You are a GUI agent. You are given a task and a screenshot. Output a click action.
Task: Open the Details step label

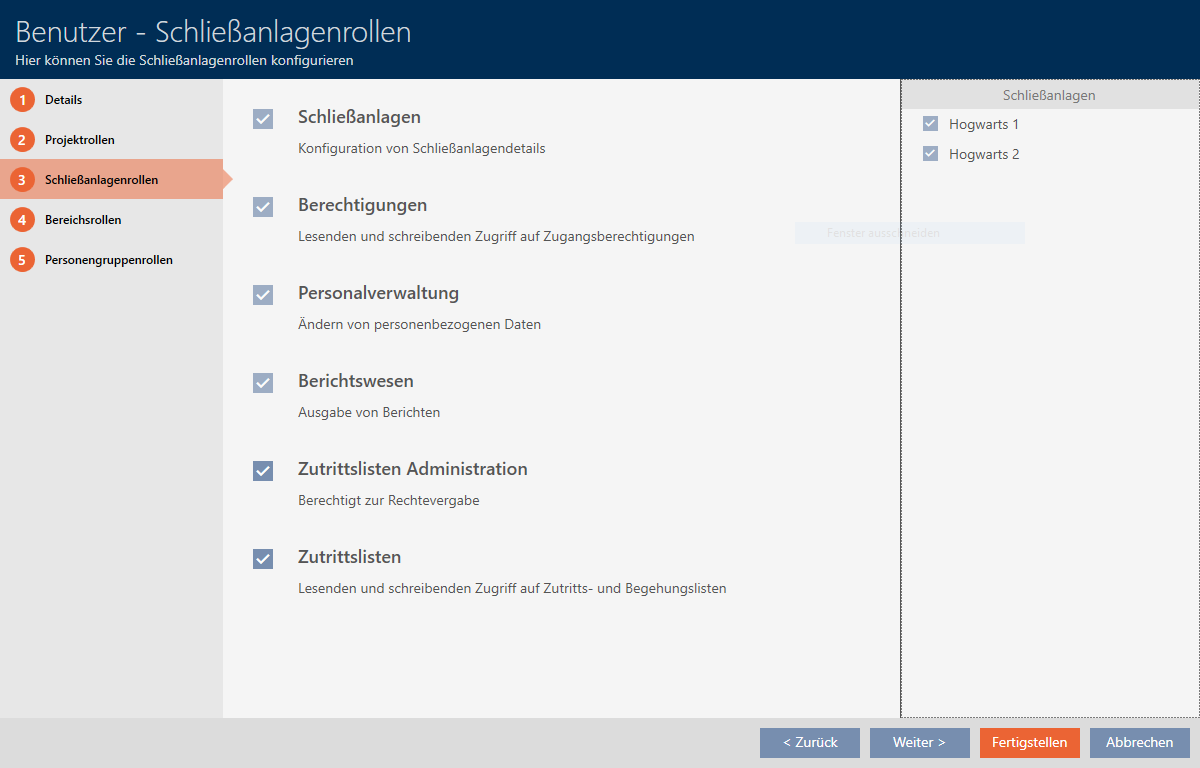click(64, 100)
